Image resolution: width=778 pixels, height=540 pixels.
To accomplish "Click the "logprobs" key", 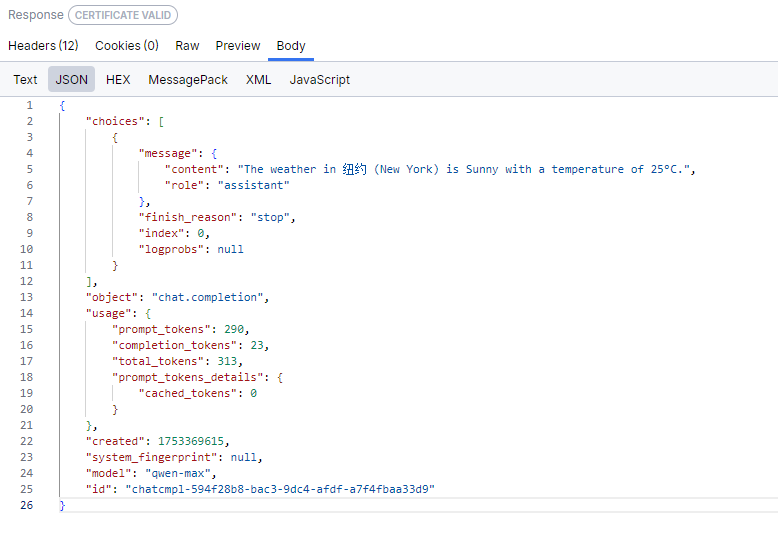I will point(171,249).
